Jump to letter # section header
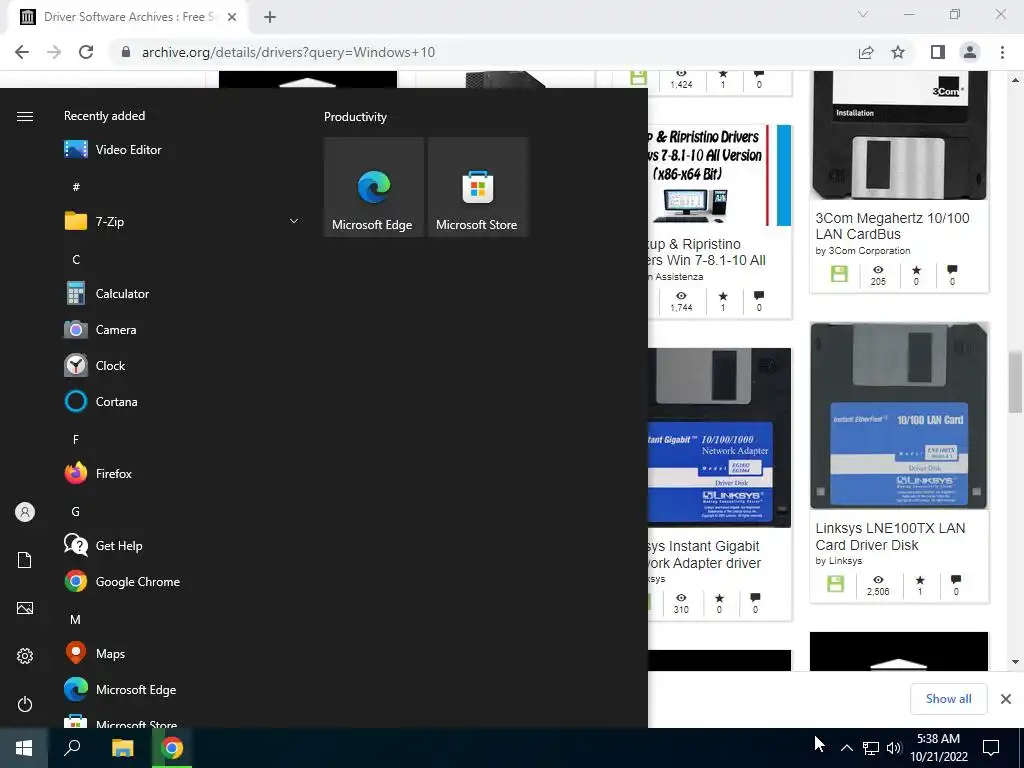 click(76, 187)
